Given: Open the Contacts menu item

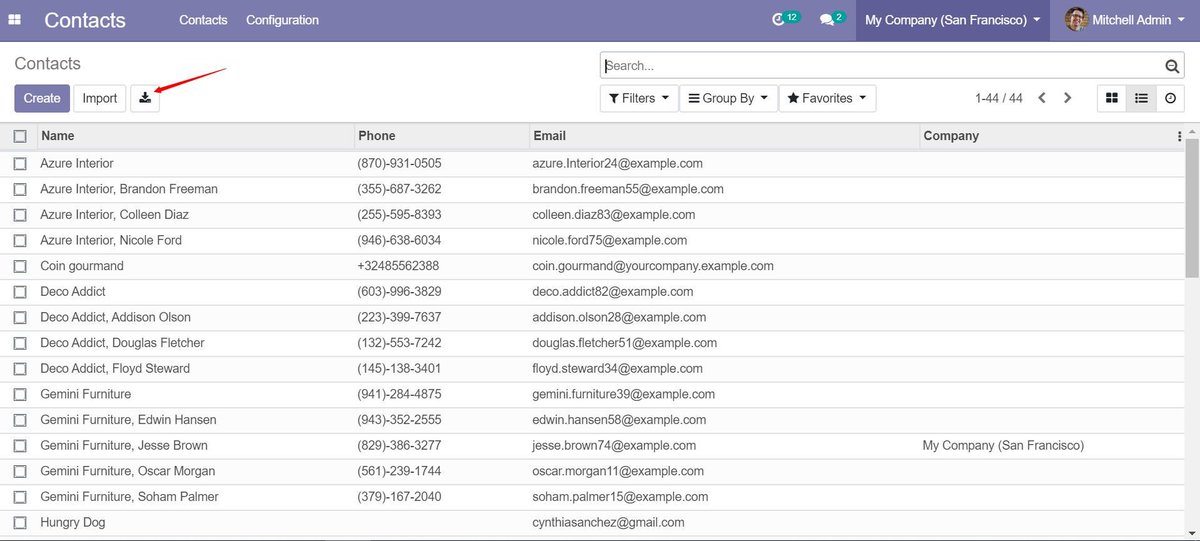Looking at the screenshot, I should [x=203, y=20].
